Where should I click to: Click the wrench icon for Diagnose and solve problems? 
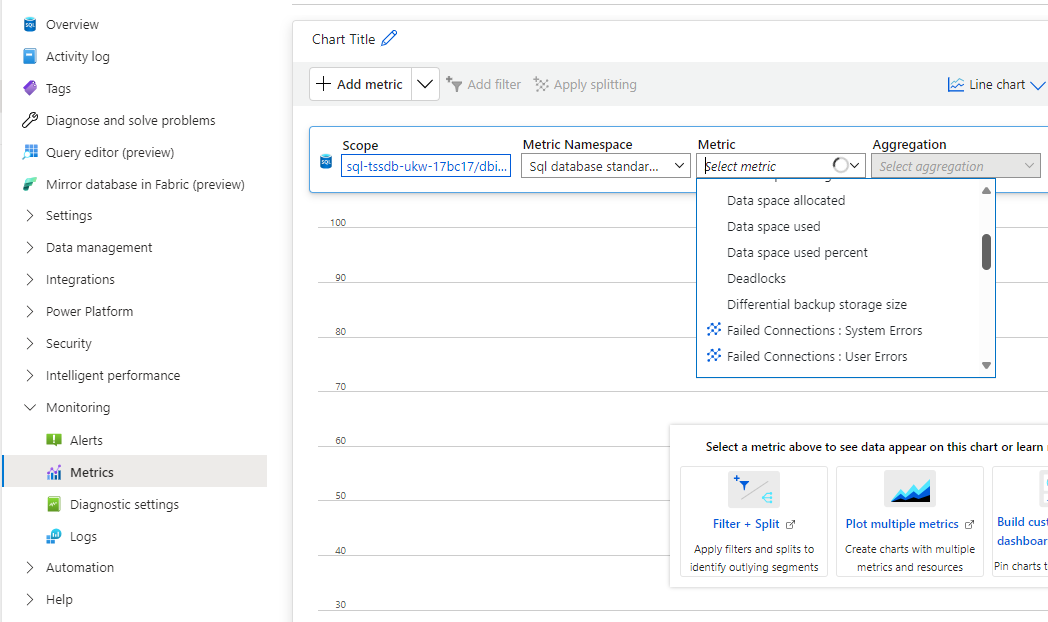pyautogui.click(x=29, y=120)
